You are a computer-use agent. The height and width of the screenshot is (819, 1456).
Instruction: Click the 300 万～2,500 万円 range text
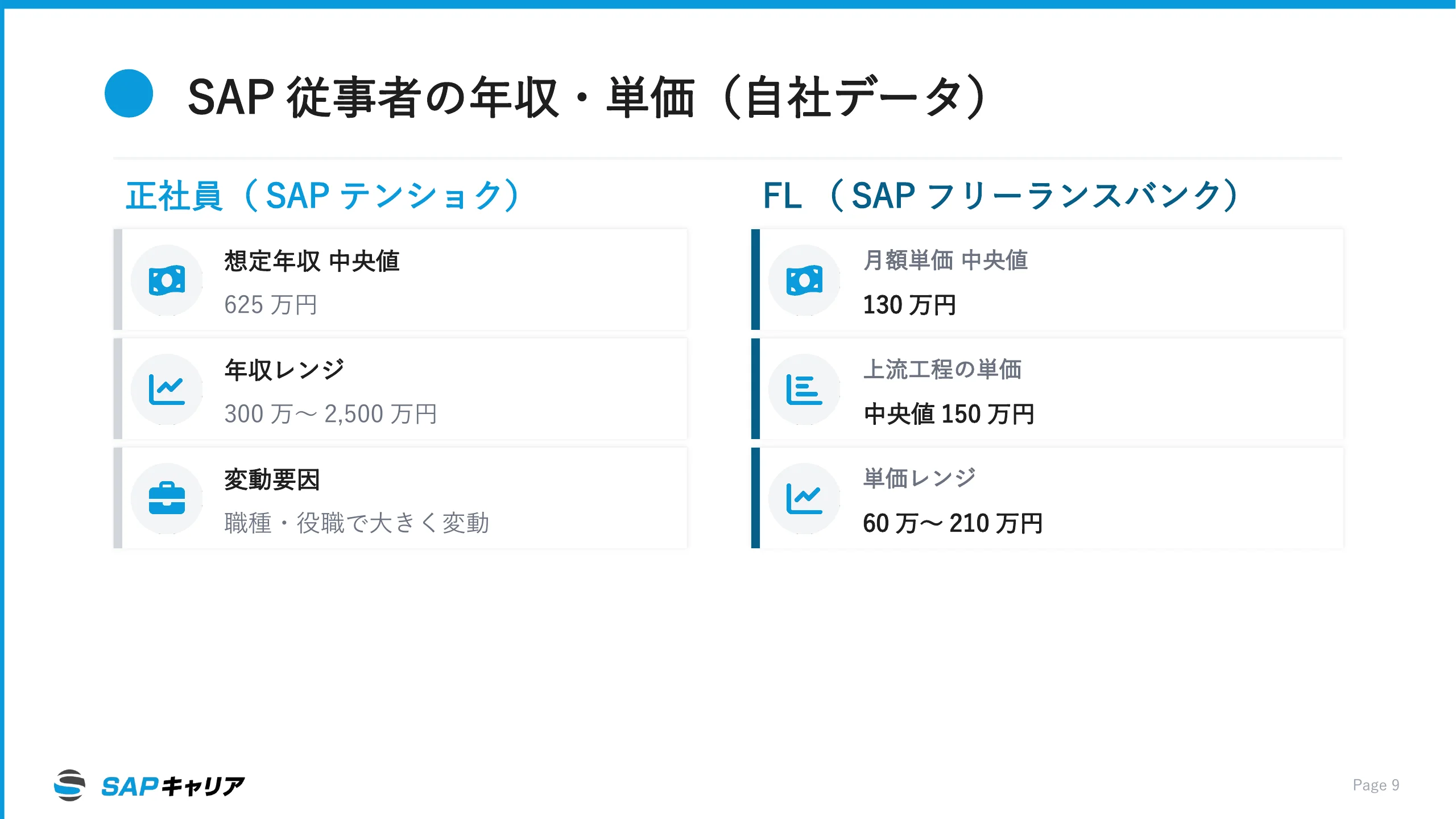(x=330, y=414)
